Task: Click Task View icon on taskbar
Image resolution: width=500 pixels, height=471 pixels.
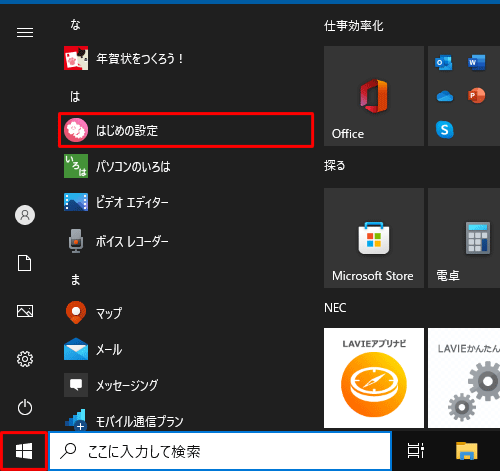Action: pos(416,451)
